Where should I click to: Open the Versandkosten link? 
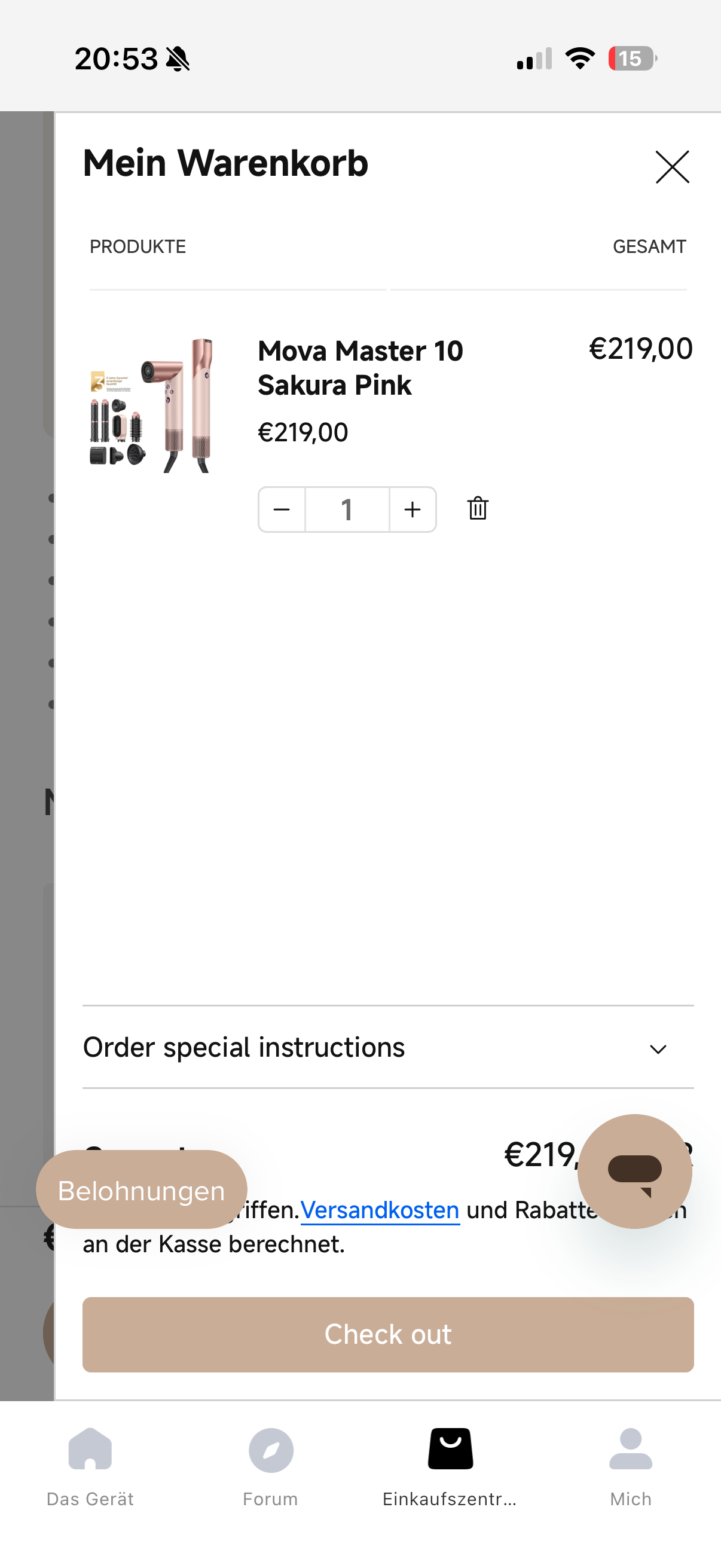[x=380, y=1210]
